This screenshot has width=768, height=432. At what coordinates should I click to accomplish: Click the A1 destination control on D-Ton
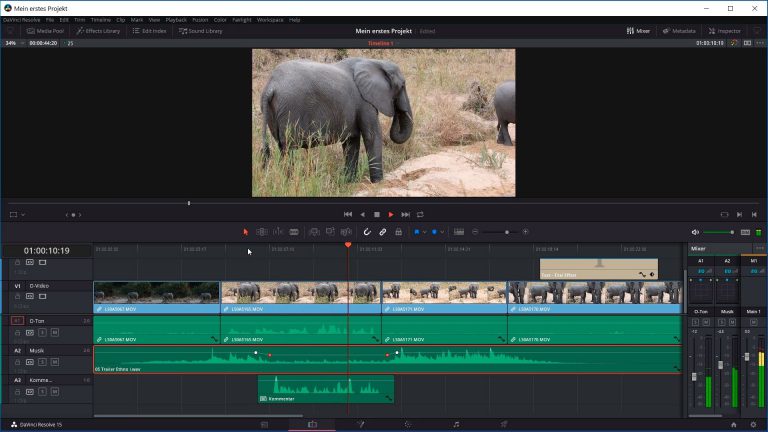coord(17,321)
